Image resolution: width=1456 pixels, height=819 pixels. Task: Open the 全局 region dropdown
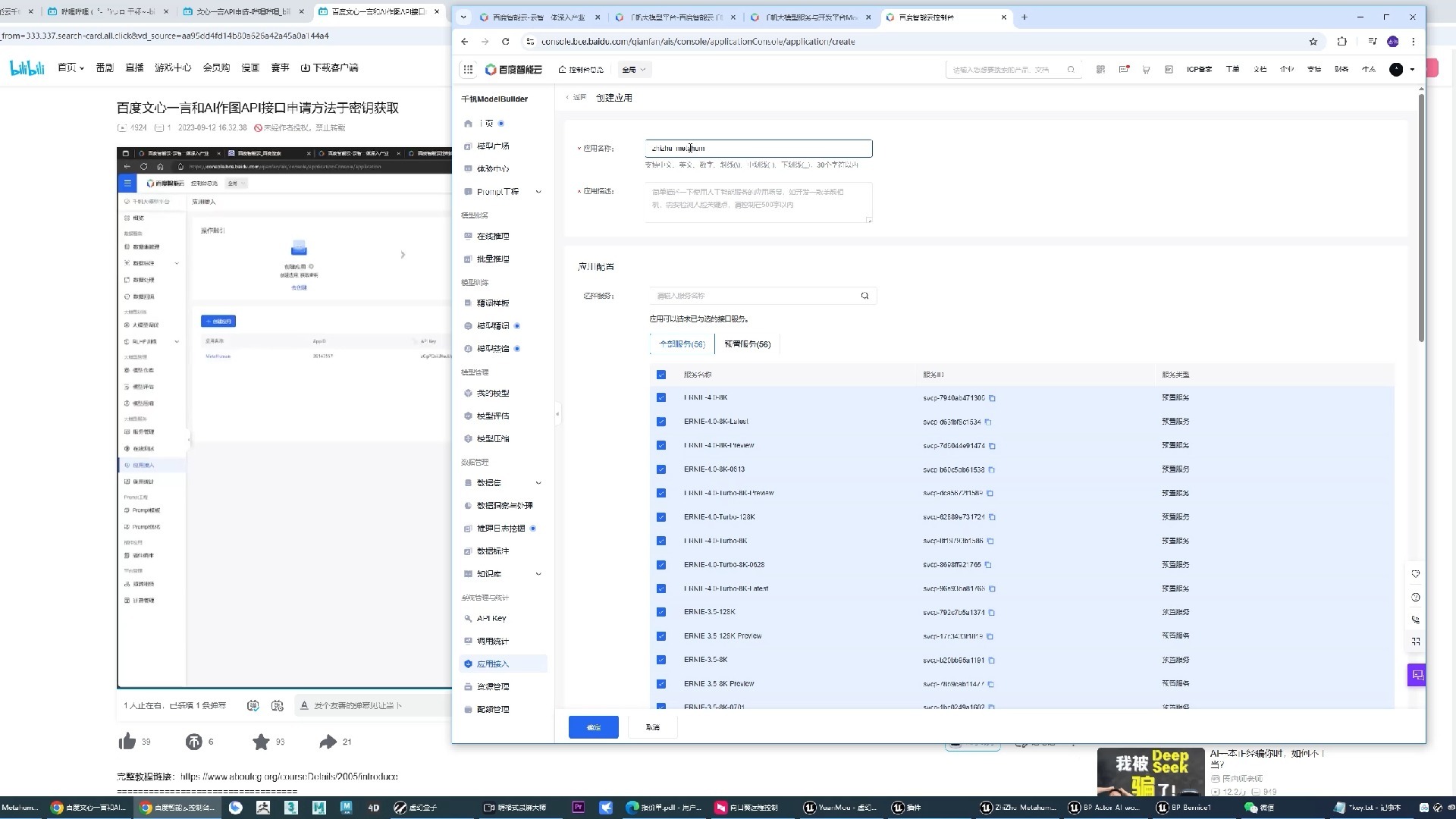coord(633,70)
